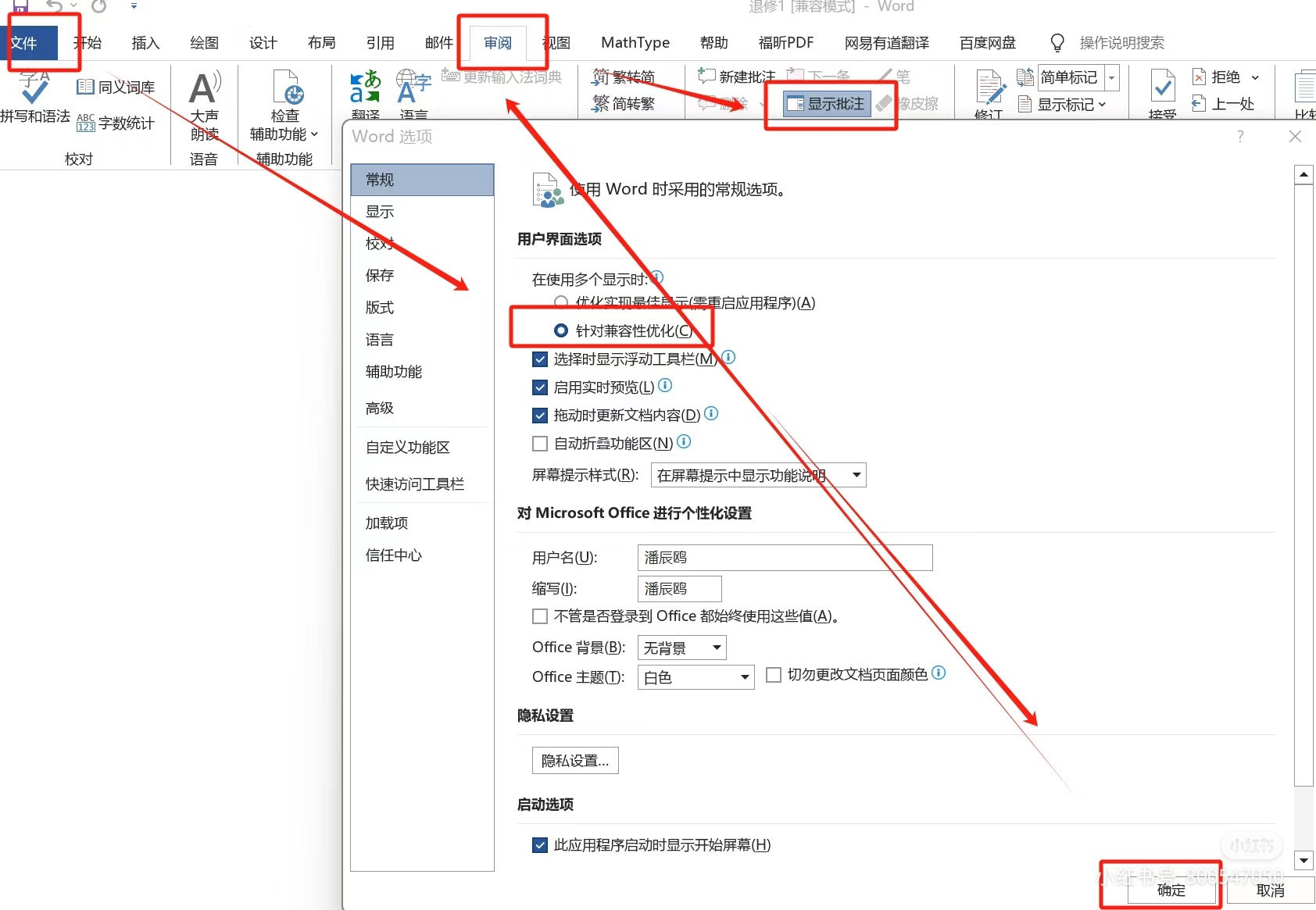Select 针对兼容性优化 radio option
Viewport: 1316px width, 910px height.
560,330
